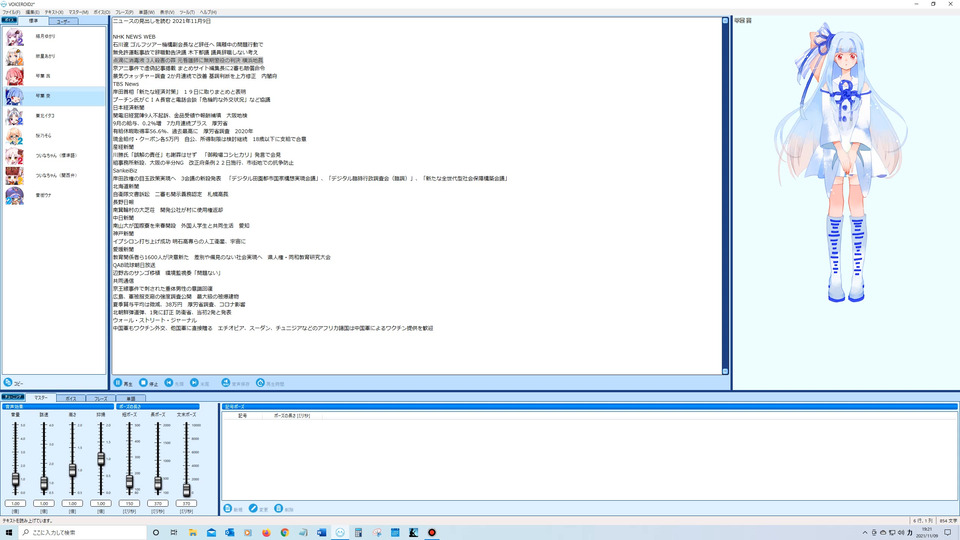
Task: Open マスター(M) menu
Action: [x=78, y=12]
